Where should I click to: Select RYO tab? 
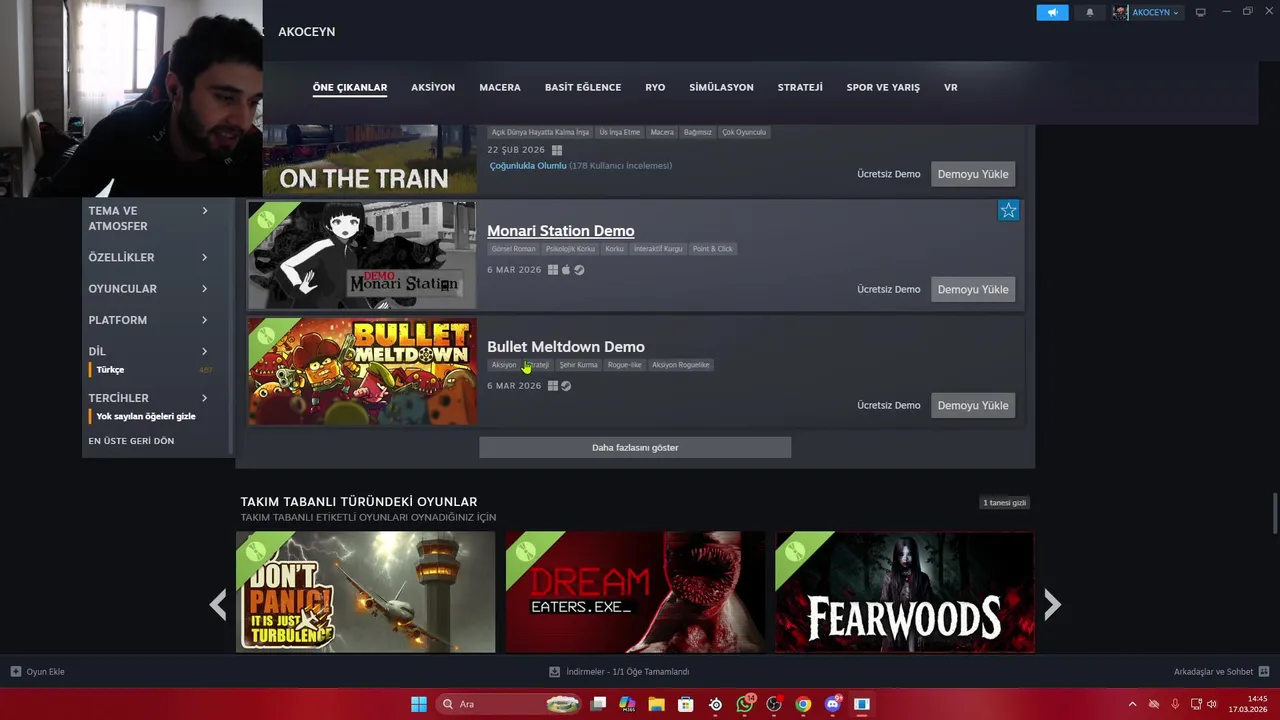[655, 87]
